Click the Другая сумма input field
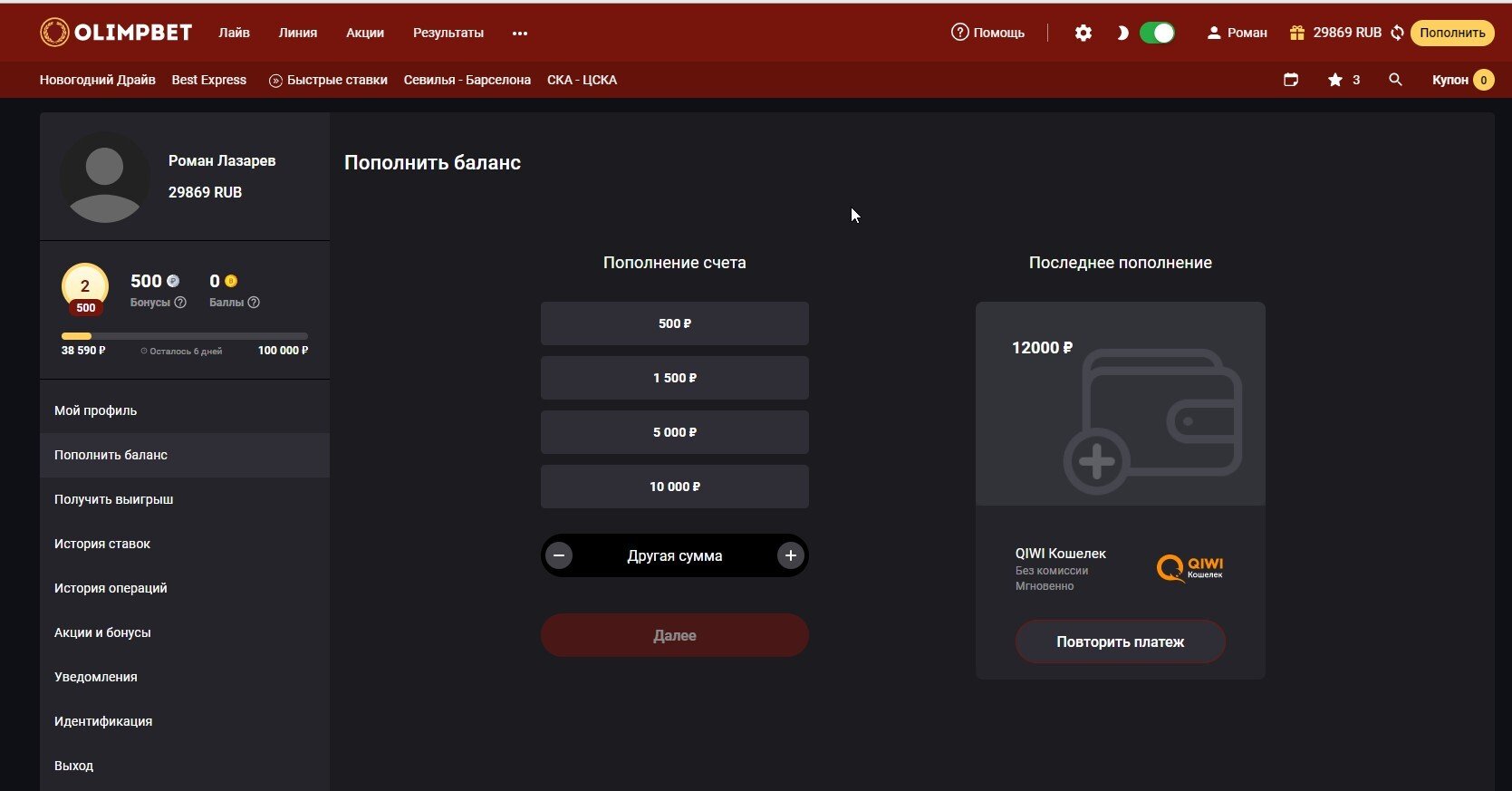The height and width of the screenshot is (791, 1512). tap(674, 555)
